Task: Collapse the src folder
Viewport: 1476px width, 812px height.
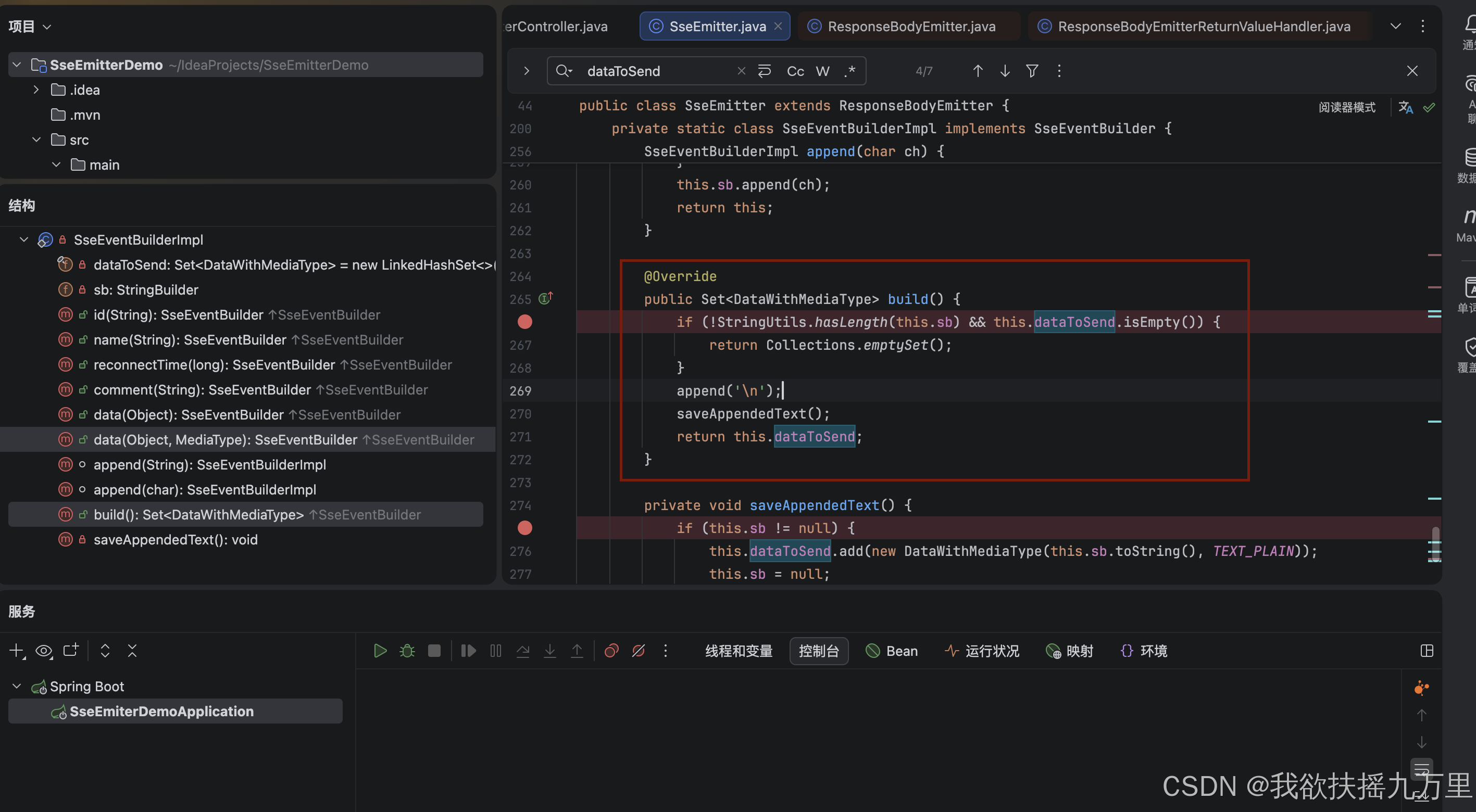Action: pos(36,139)
